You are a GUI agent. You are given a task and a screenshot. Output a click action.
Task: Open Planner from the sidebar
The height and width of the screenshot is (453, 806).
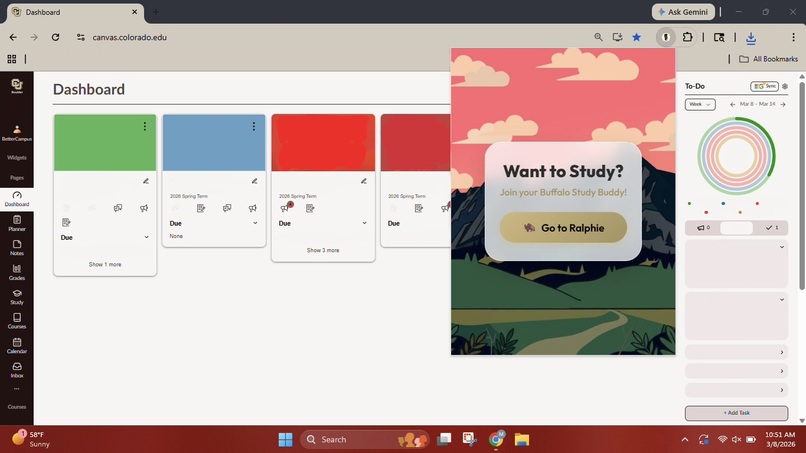tap(17, 224)
